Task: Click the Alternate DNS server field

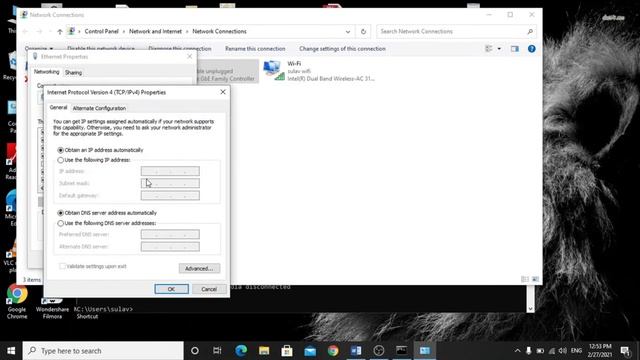Action: 170,247
